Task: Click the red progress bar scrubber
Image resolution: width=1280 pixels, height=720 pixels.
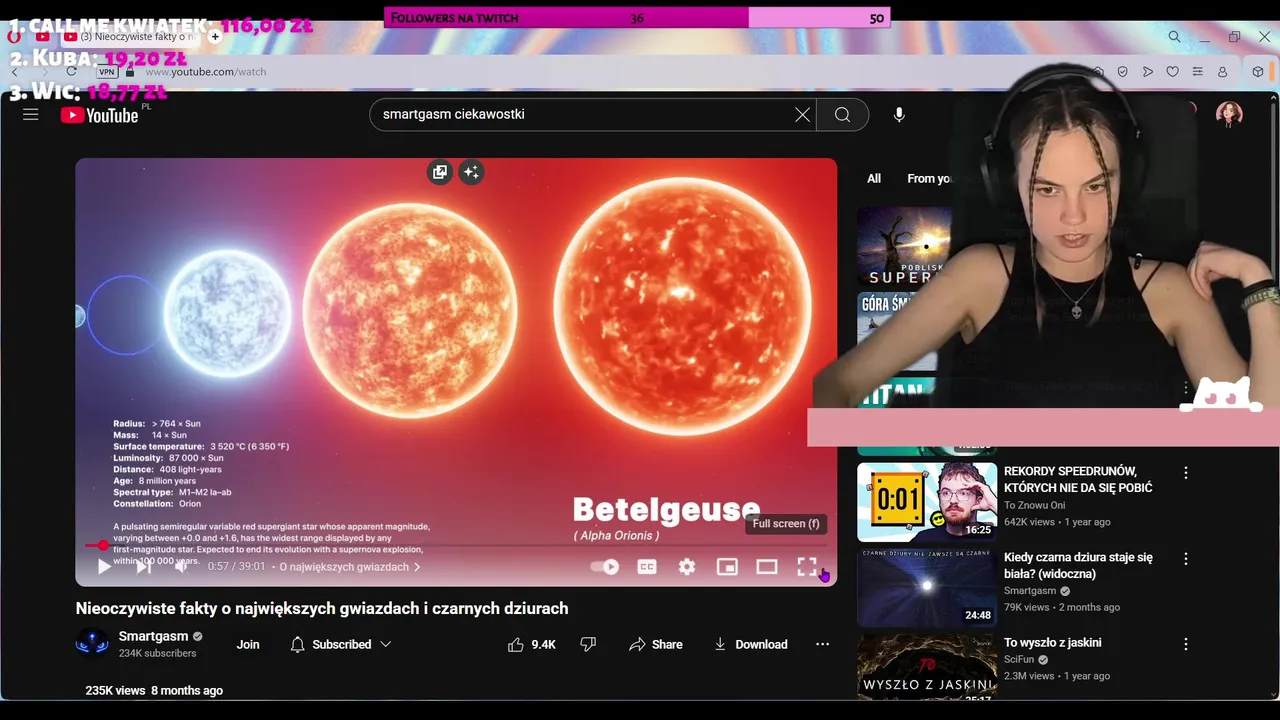Action: (103, 546)
